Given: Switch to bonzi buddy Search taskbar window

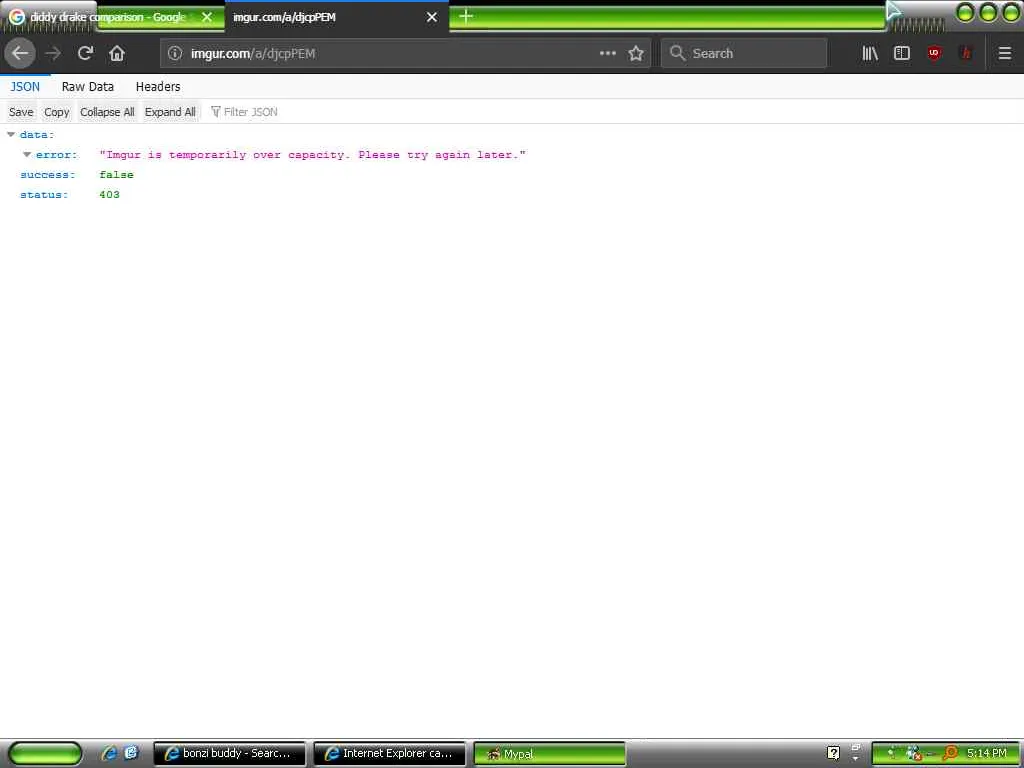Looking at the screenshot, I should [x=229, y=753].
